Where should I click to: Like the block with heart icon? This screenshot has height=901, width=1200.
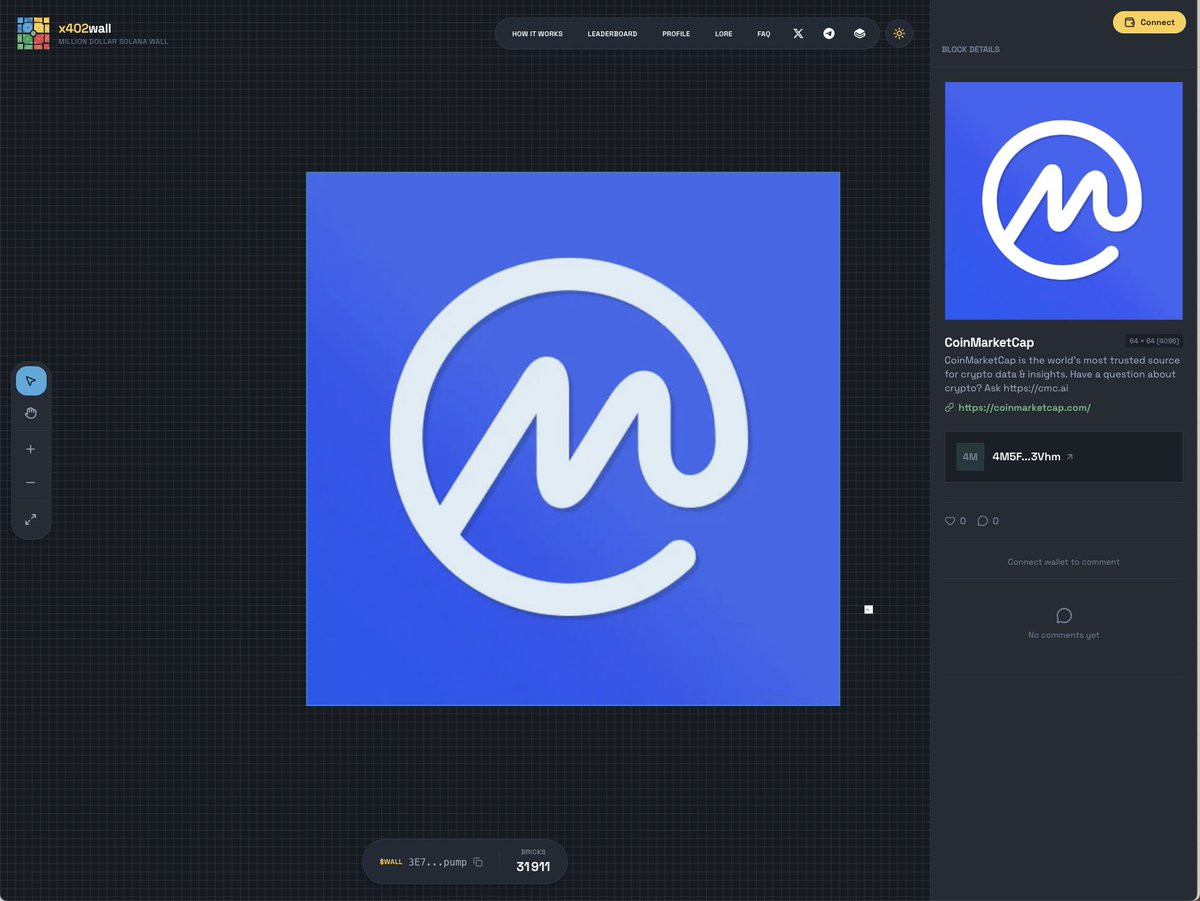[950, 521]
